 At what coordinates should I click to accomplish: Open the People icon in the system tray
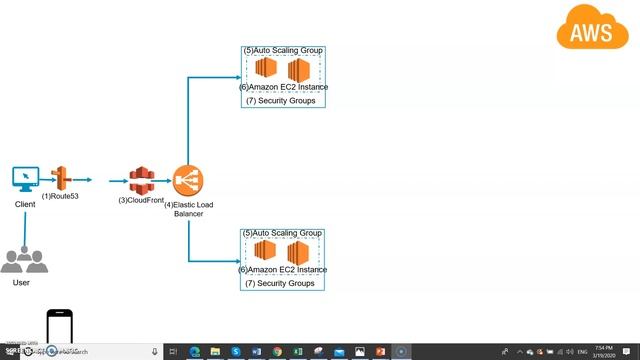click(x=505, y=351)
